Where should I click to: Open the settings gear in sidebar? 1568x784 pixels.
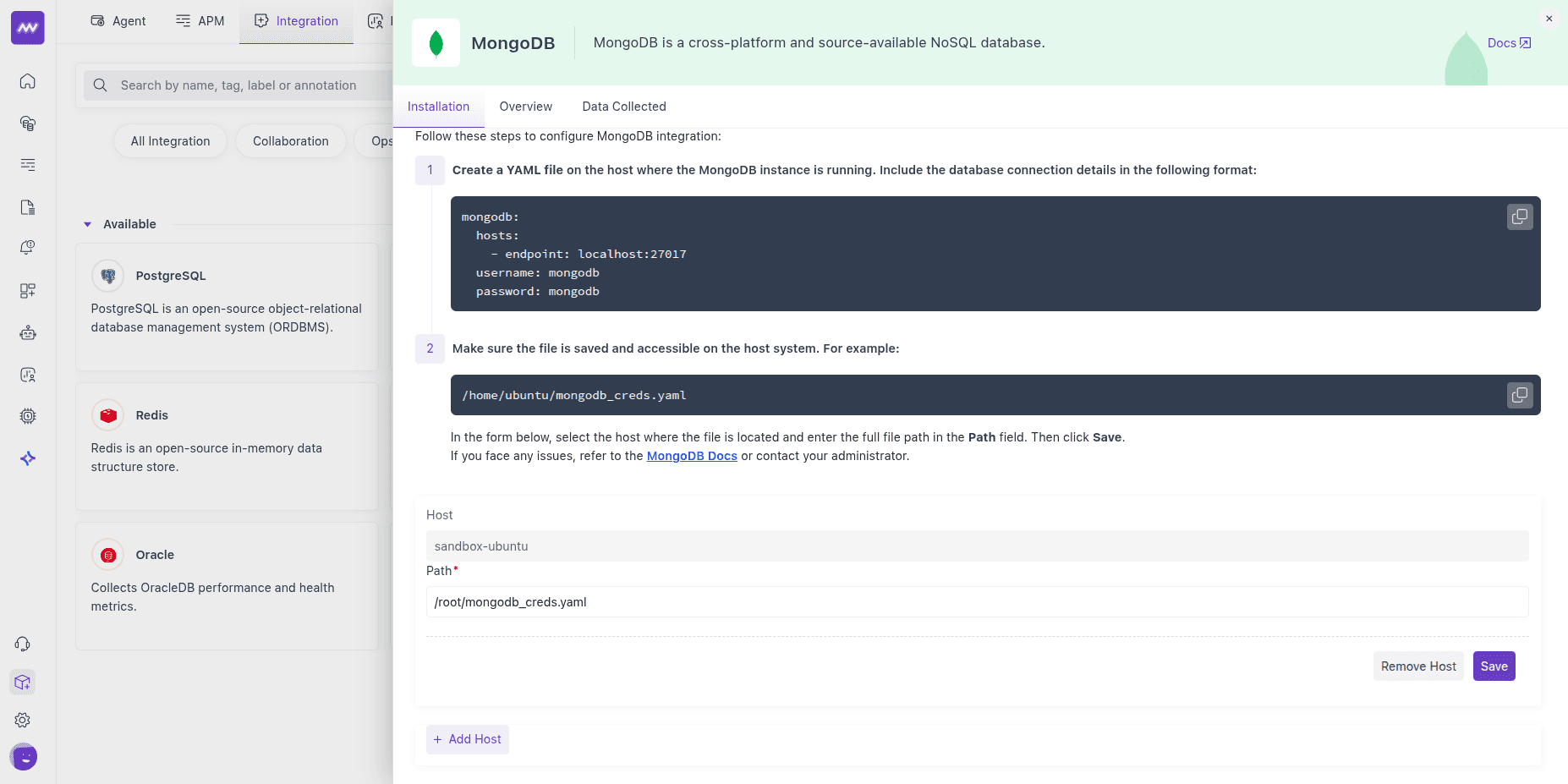[x=22, y=720]
